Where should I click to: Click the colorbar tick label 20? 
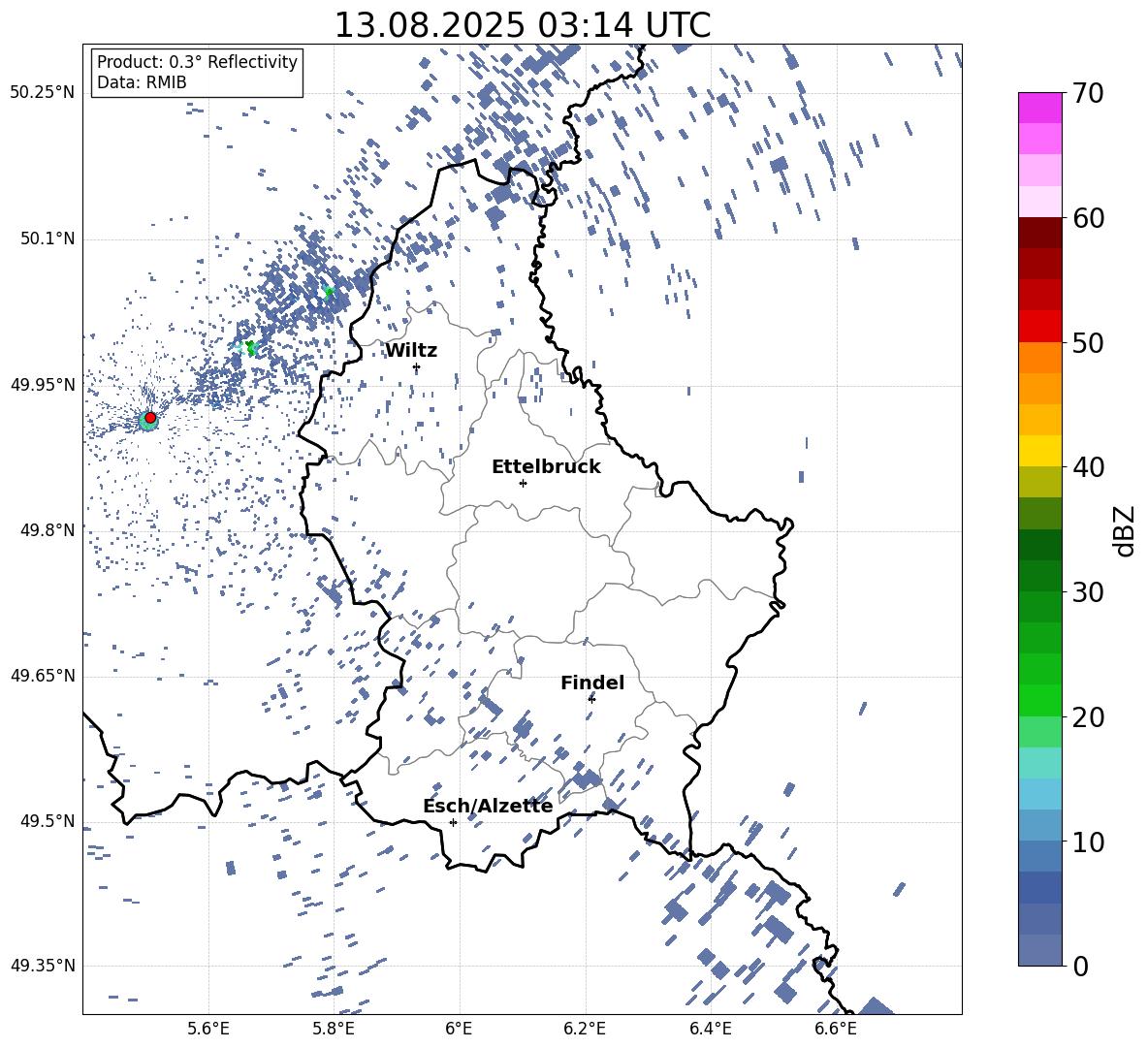point(1088,717)
